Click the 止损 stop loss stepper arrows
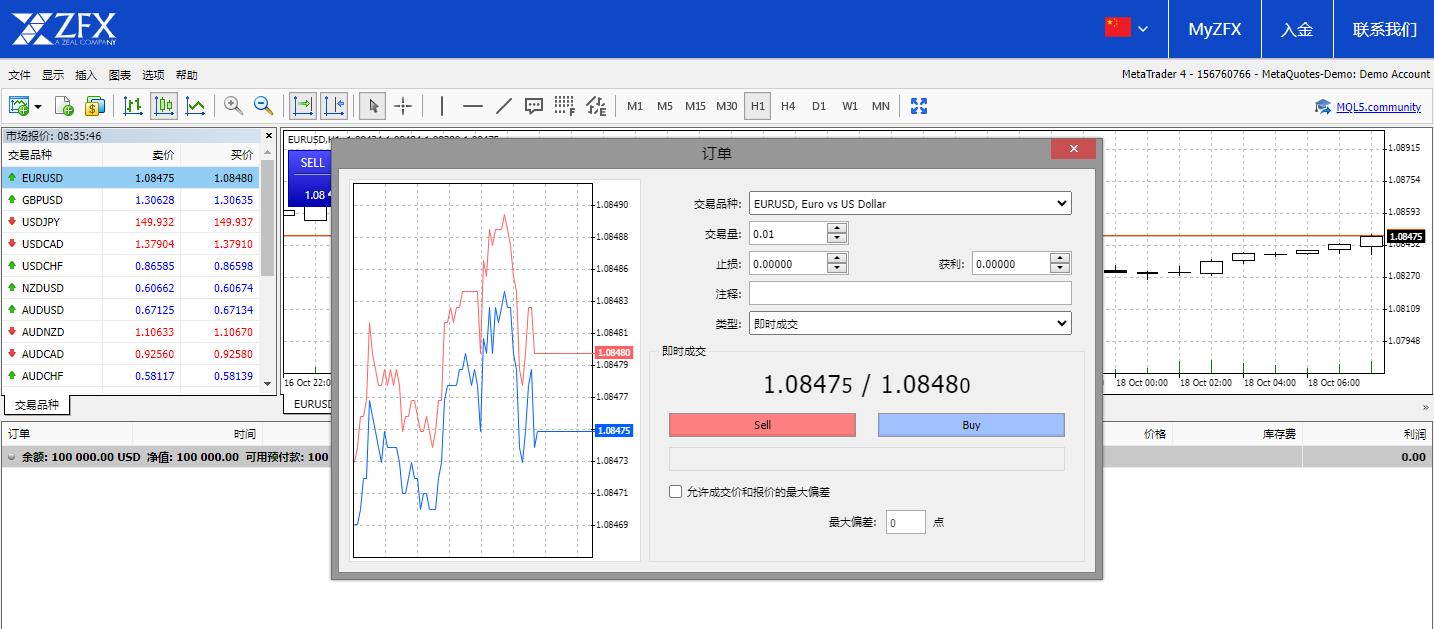The width and height of the screenshot is (1434, 629). pyautogui.click(x=837, y=263)
